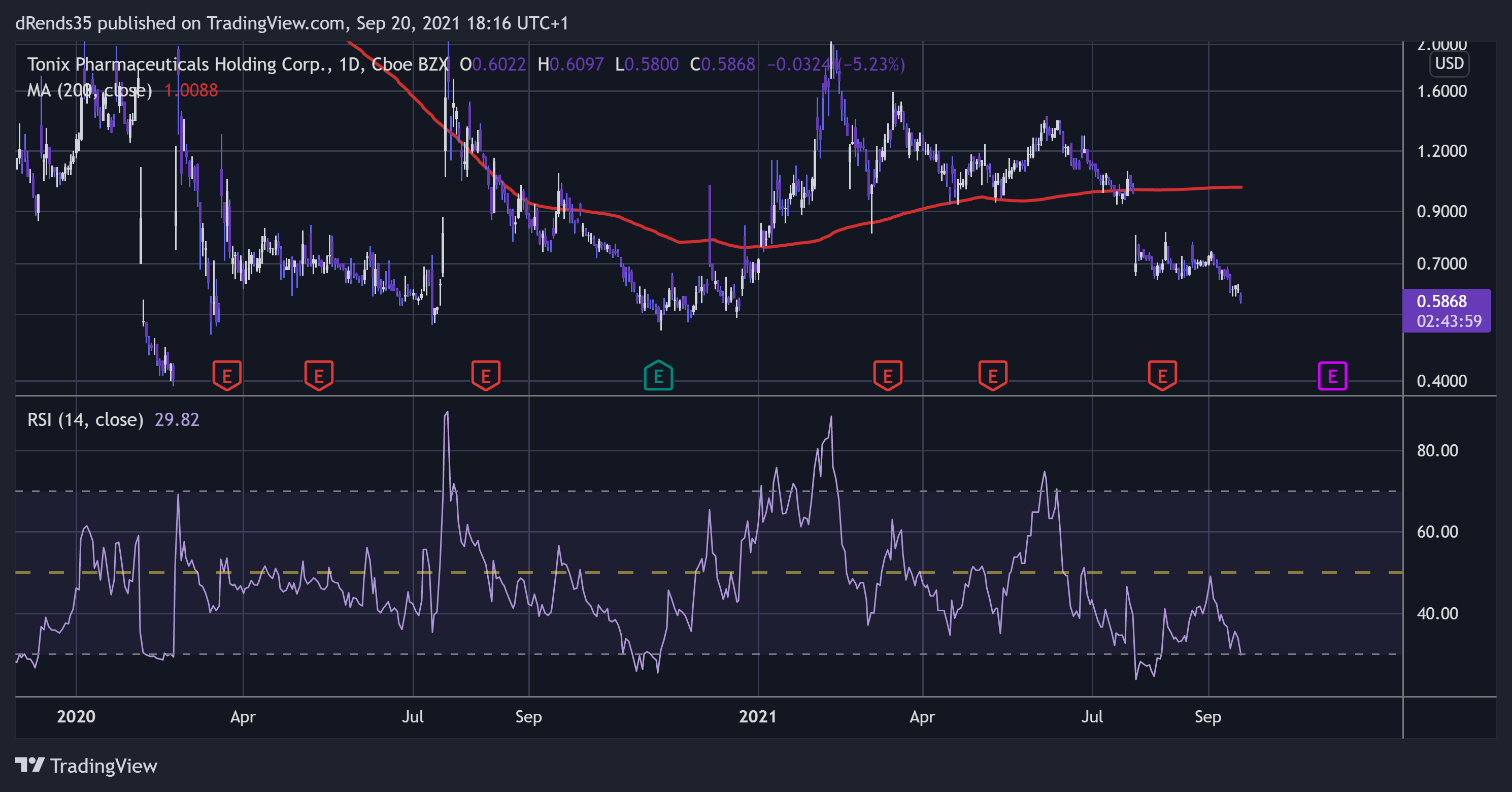
Task: Click the red earnings marker right of April 2021
Action: click(x=993, y=376)
